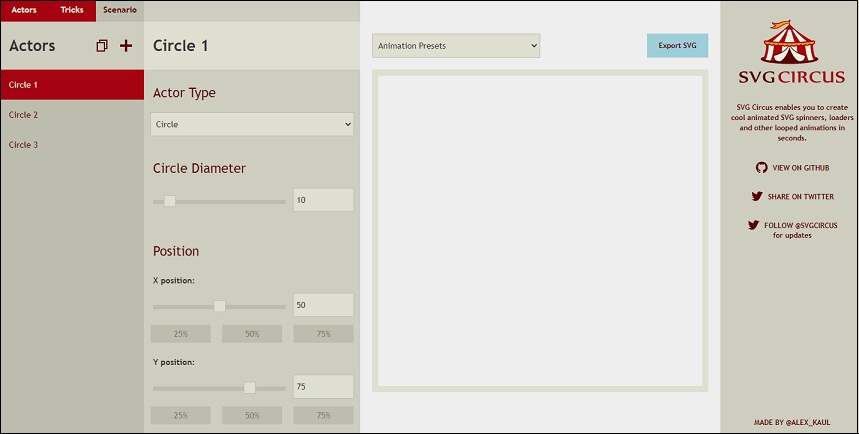Set X position to 25% preset
859x434 pixels.
[181, 334]
